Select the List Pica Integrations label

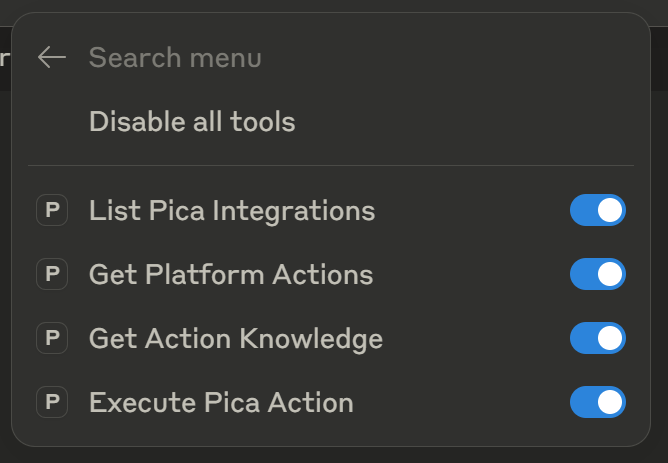(x=232, y=211)
